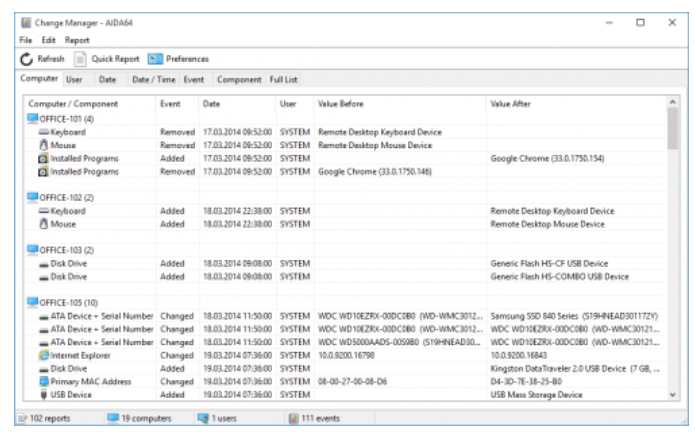The image size is (695, 432).
Task: Click the Mouse icon under OFFICE-102
Action: (x=43, y=224)
